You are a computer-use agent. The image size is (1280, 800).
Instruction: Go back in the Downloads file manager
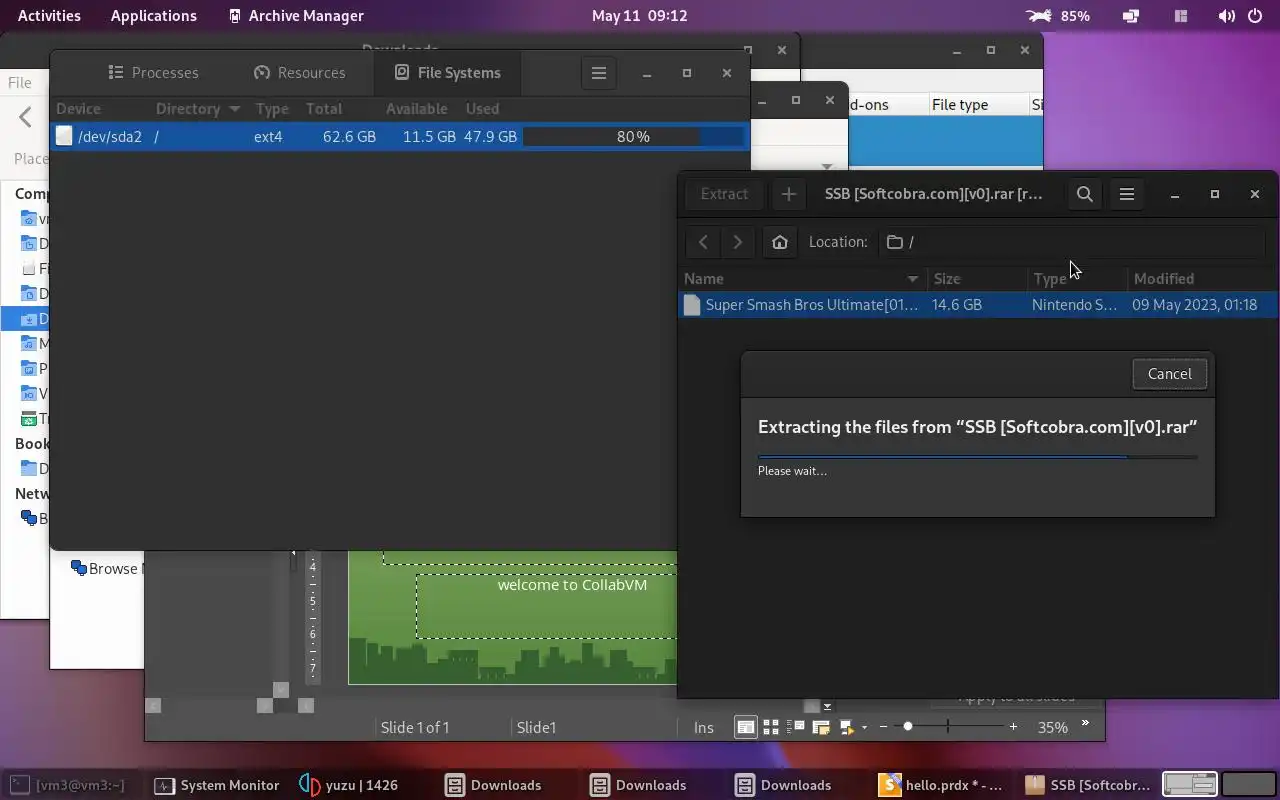pos(26,117)
